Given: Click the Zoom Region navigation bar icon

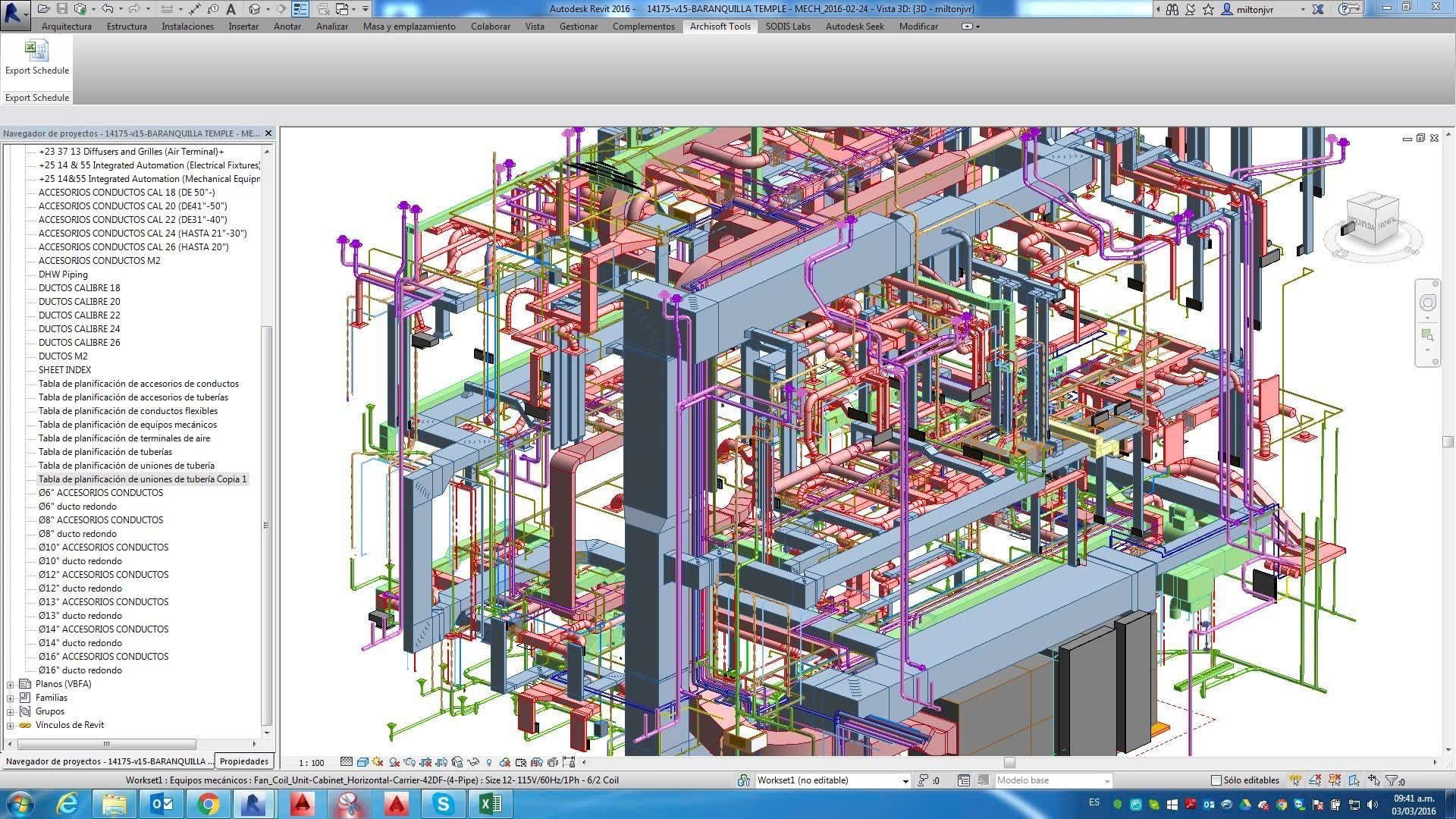Looking at the screenshot, I should click(1427, 334).
